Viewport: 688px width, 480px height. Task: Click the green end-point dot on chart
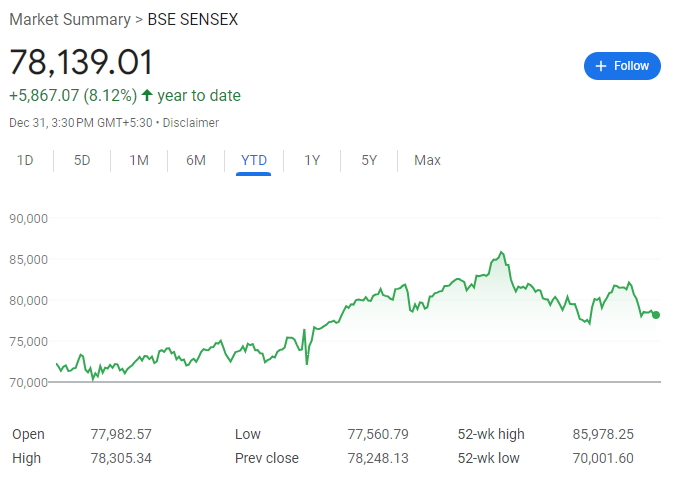[656, 314]
